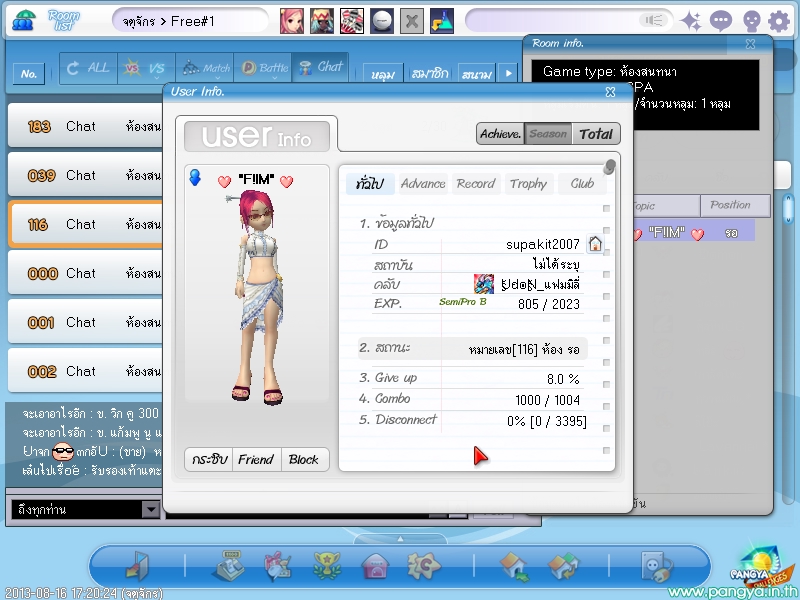Switch to the Trophy tab in User Info
The image size is (800, 600).
coord(528,184)
